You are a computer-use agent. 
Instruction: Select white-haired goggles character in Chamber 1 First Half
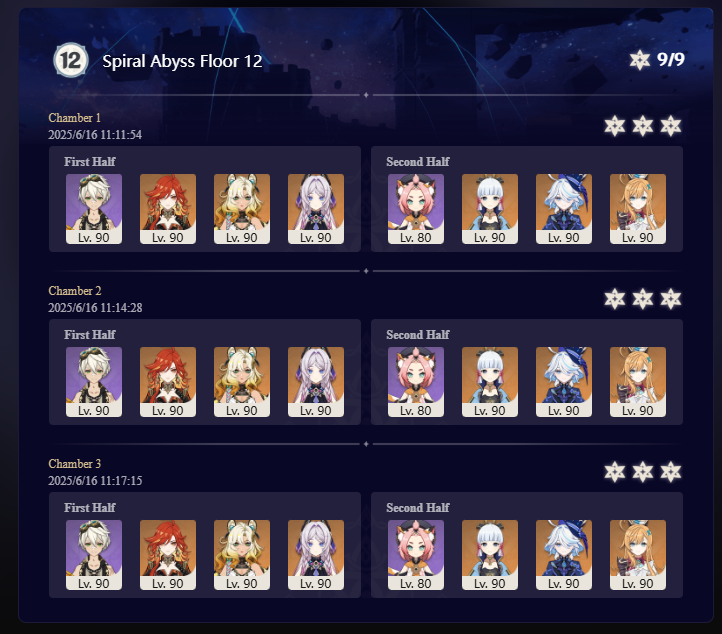[x=94, y=209]
